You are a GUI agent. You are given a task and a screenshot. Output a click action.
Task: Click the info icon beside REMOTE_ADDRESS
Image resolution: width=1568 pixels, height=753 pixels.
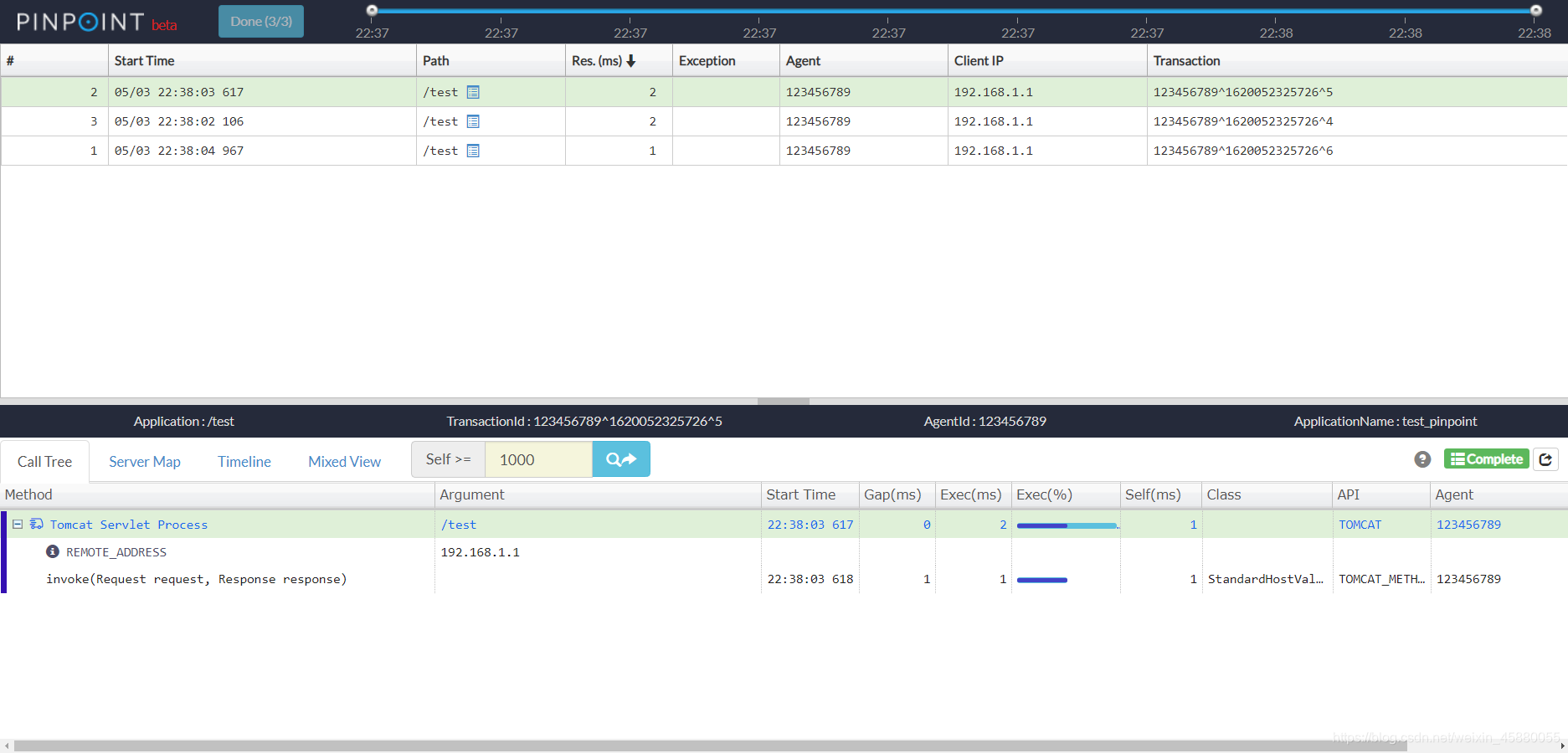point(53,551)
